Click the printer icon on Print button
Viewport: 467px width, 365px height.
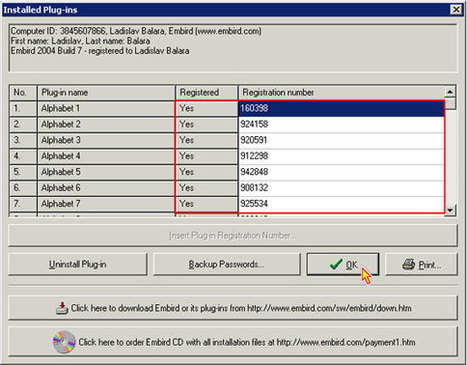[408, 265]
